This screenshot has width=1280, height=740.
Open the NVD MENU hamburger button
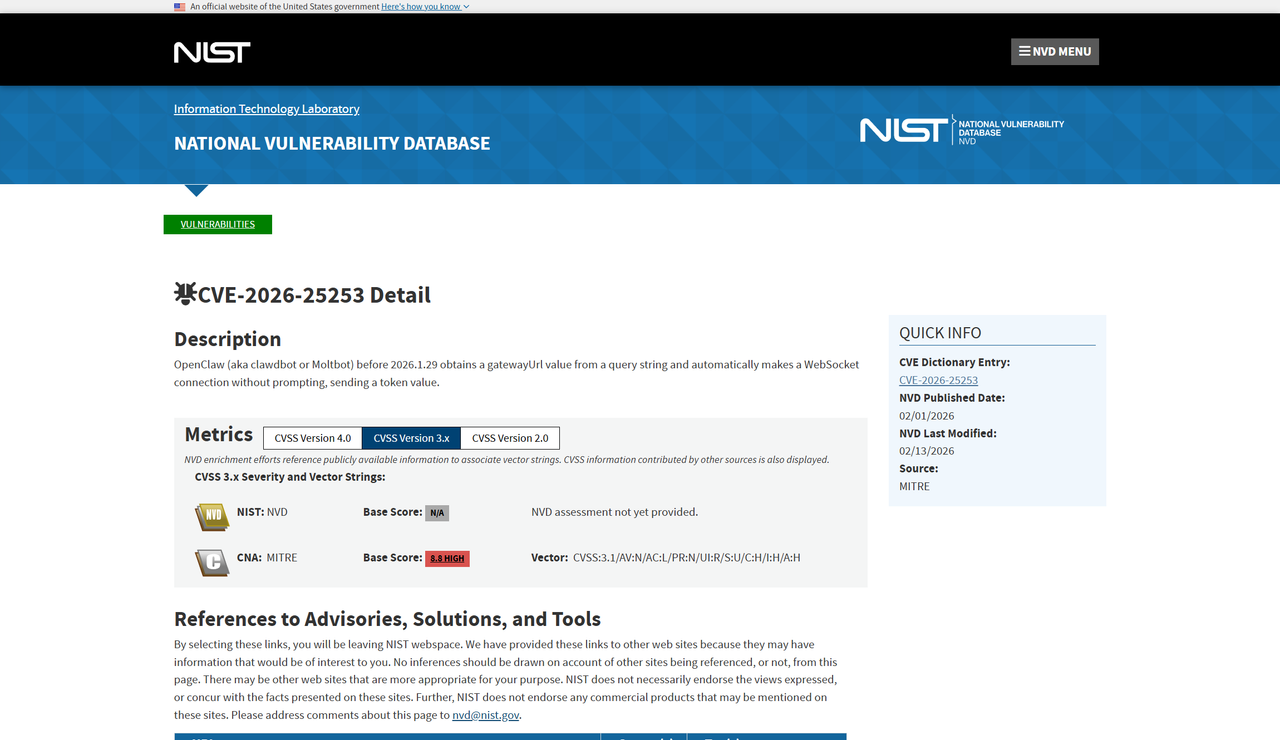click(x=1055, y=51)
